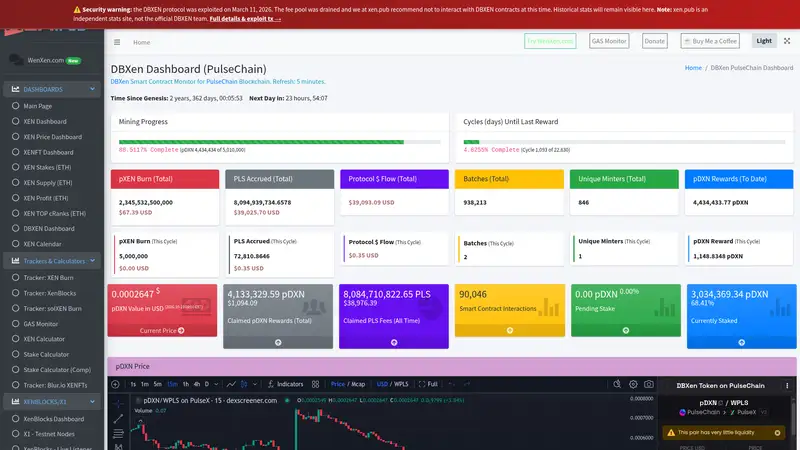Open XEN TOP cRanks (ETH)
Viewport: 800px width, 450px height.
click(x=54, y=213)
